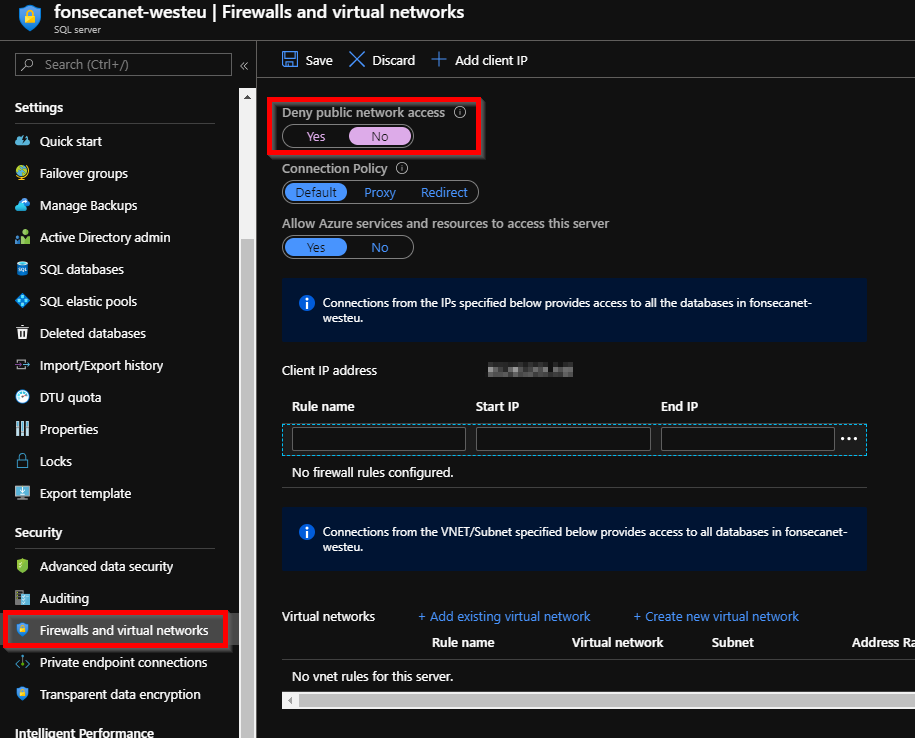This screenshot has height=738, width=915.
Task: Click the Discard X icon
Action: (357, 60)
